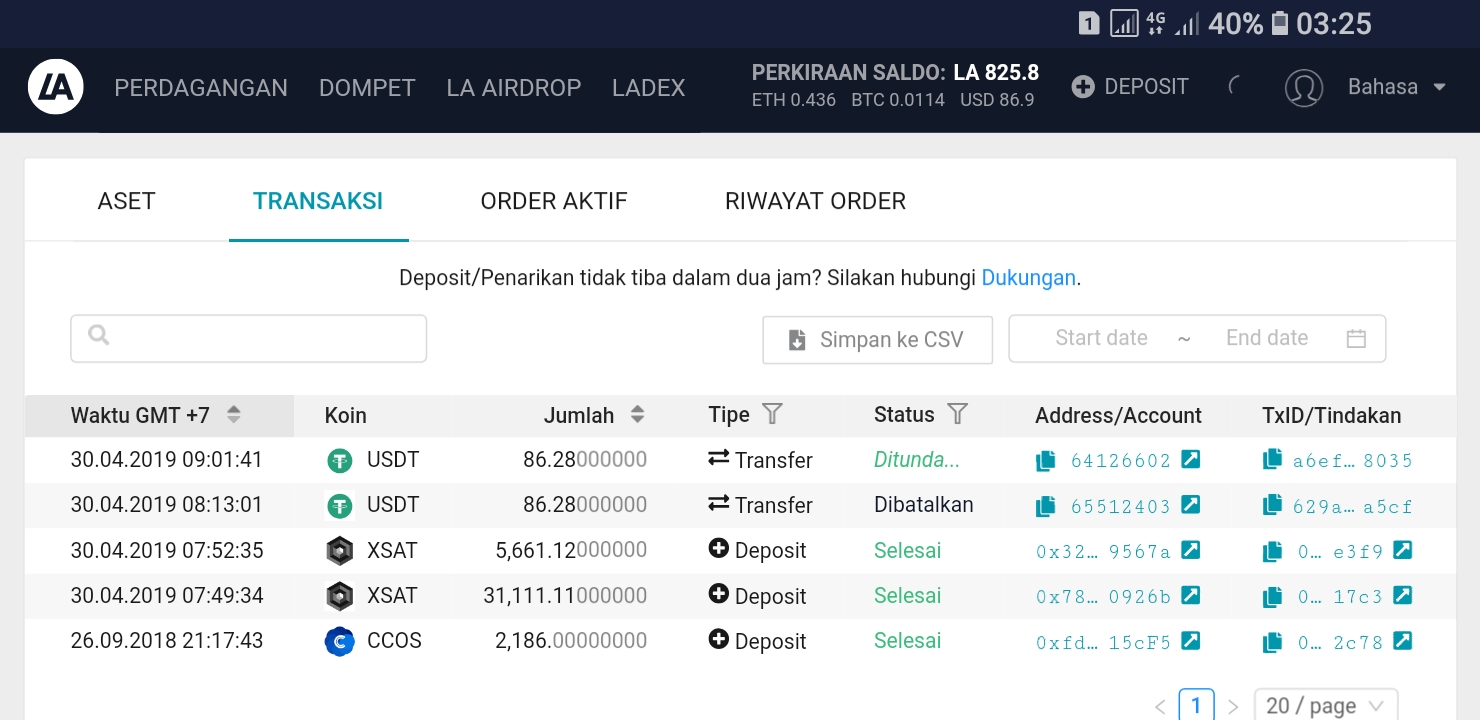Sort by Jumlah column arrows

pyautogui.click(x=637, y=414)
